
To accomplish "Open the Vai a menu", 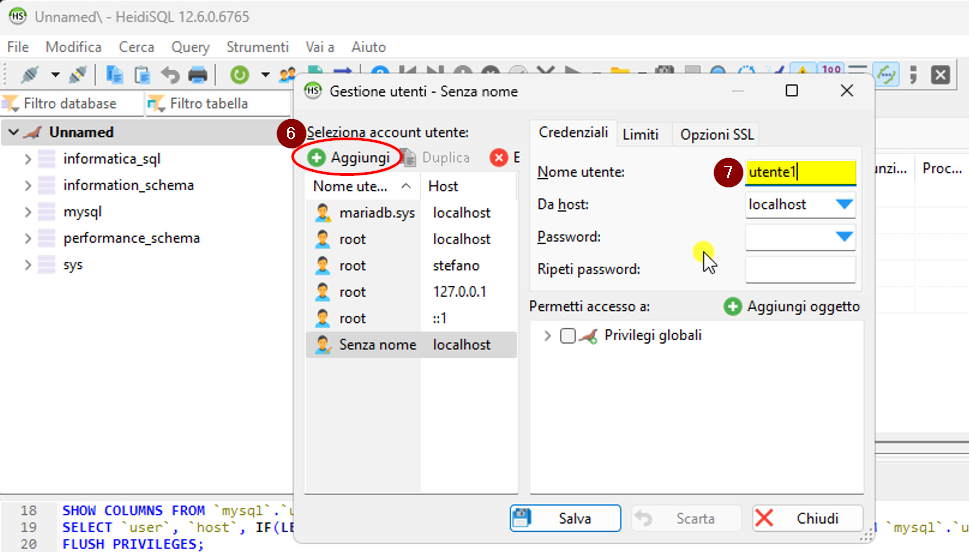I will (x=320, y=47).
